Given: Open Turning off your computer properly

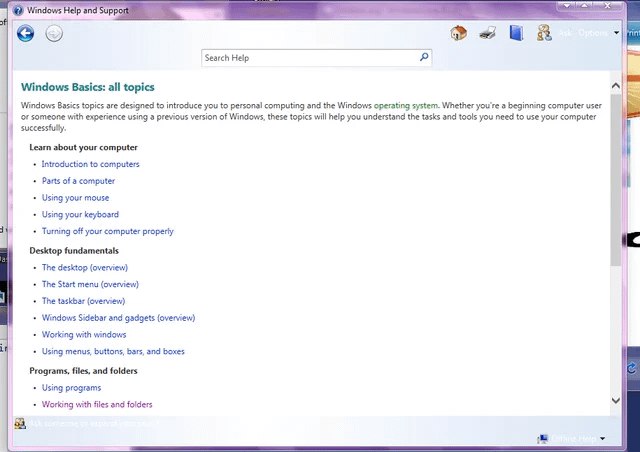Looking at the screenshot, I should 108,231.
